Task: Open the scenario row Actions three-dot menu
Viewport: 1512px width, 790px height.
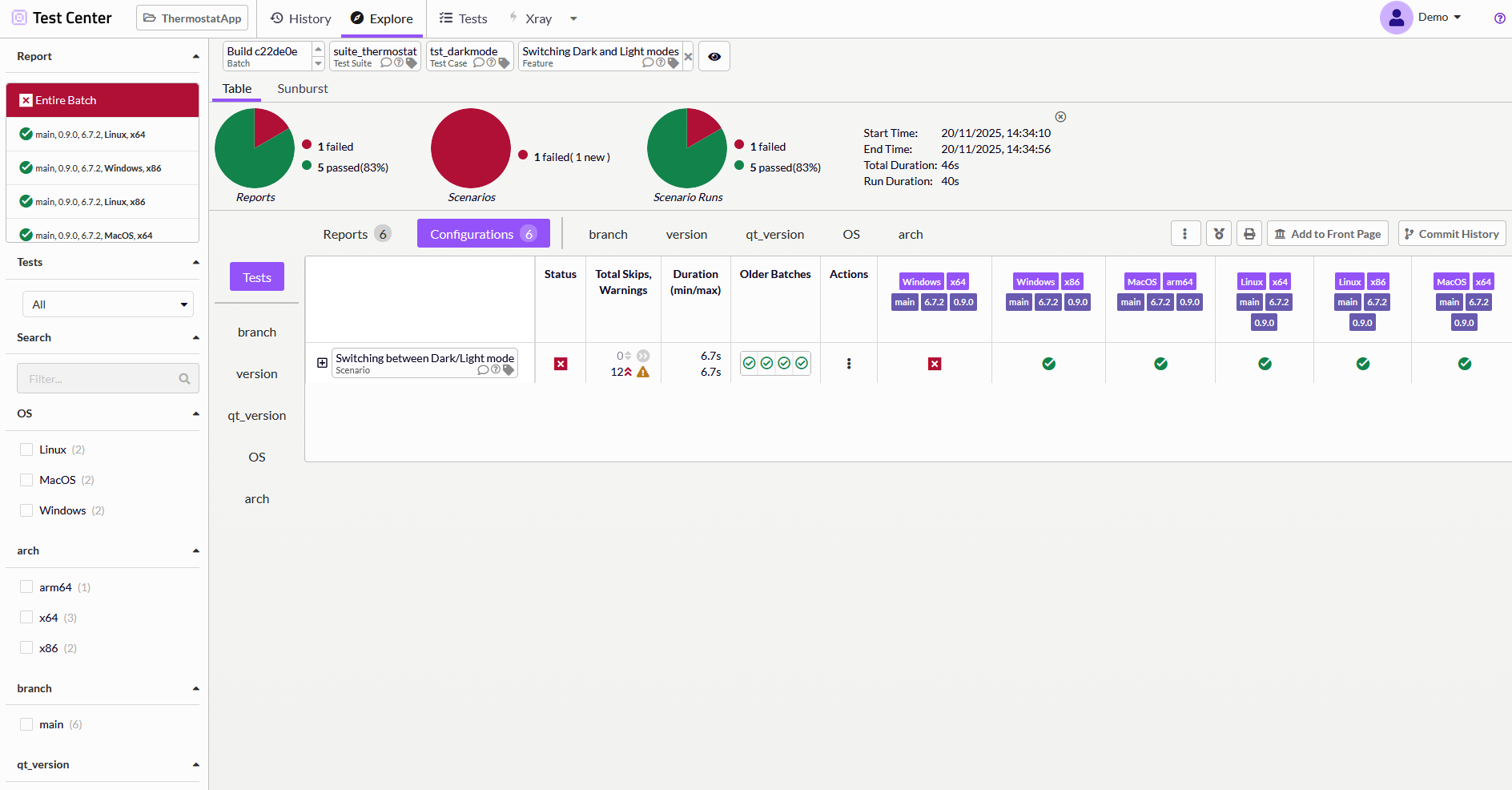Action: (849, 364)
